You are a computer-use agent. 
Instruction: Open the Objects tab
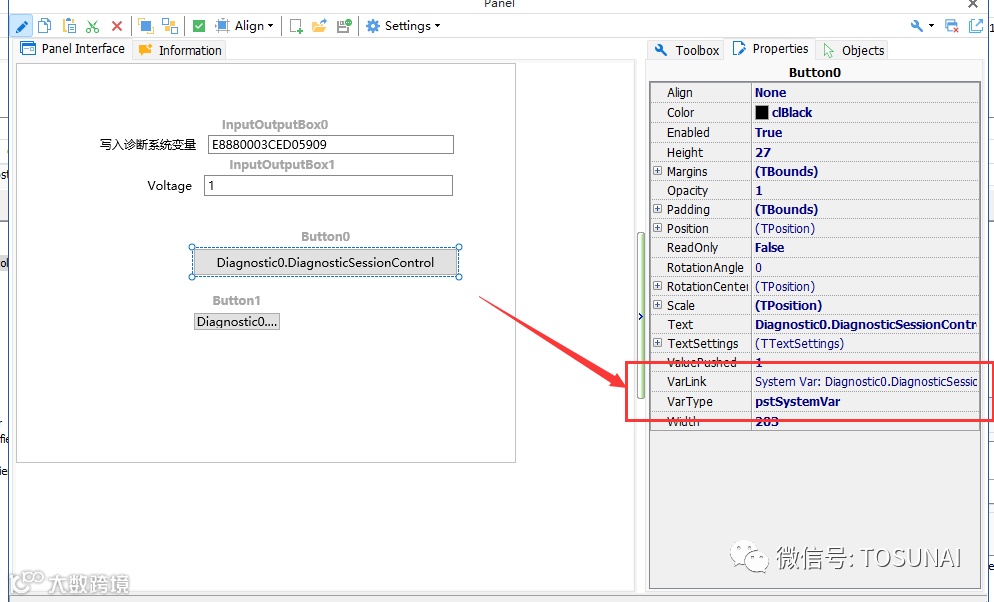point(853,50)
